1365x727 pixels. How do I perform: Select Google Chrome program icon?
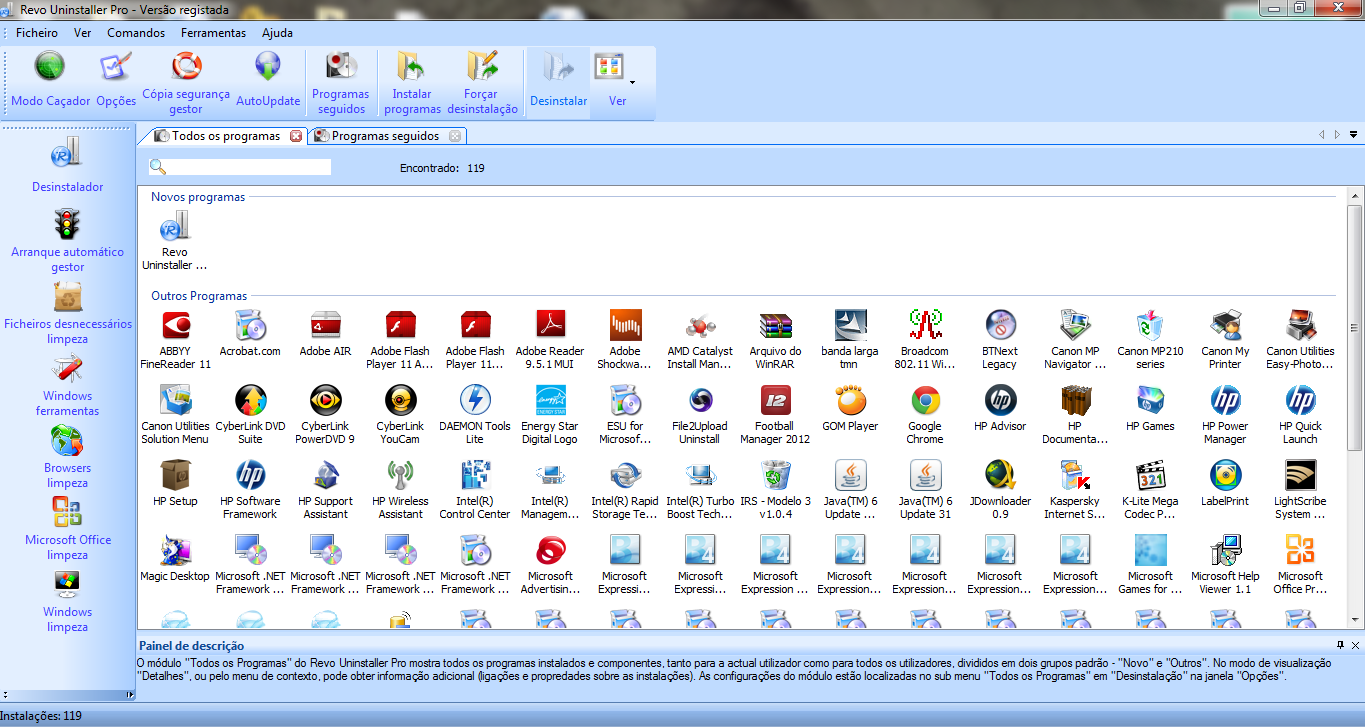click(x=925, y=415)
